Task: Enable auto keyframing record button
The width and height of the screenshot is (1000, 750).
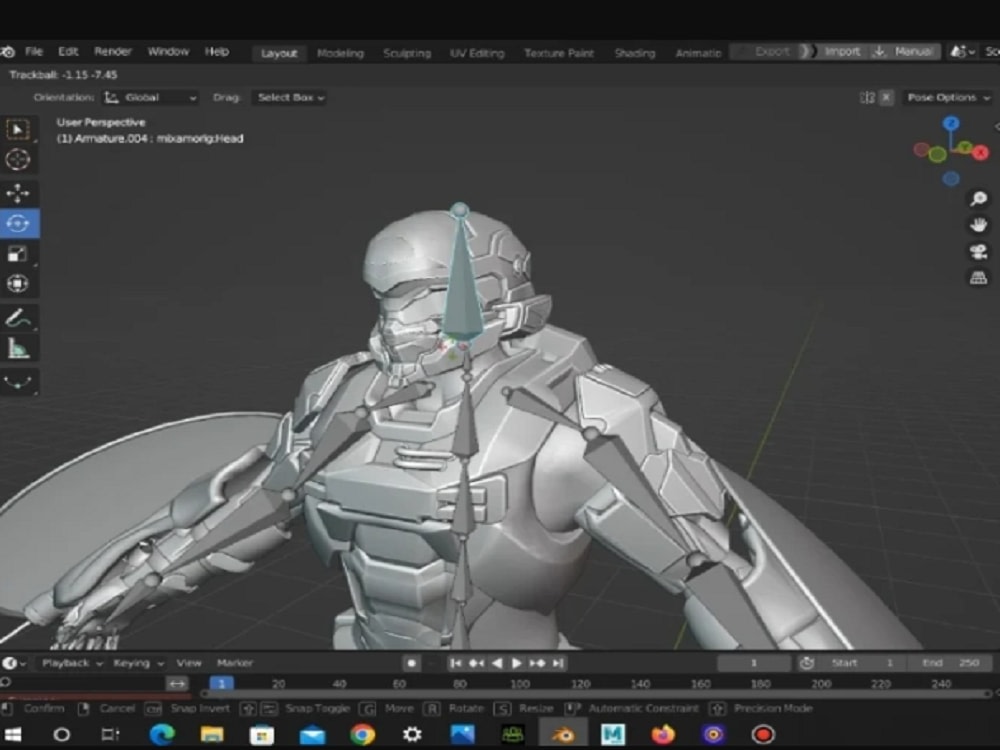Action: click(411, 662)
